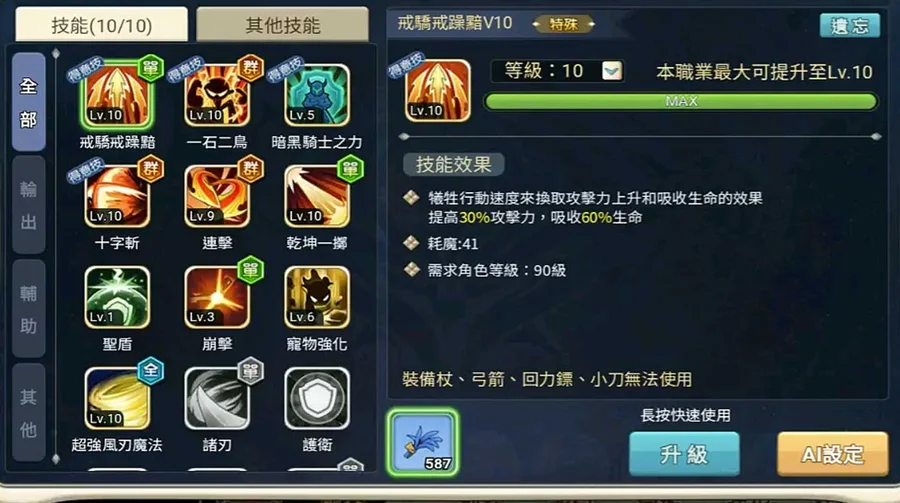Pick the 乾坤一擲 skill icon
The image size is (900, 503).
coord(317,196)
